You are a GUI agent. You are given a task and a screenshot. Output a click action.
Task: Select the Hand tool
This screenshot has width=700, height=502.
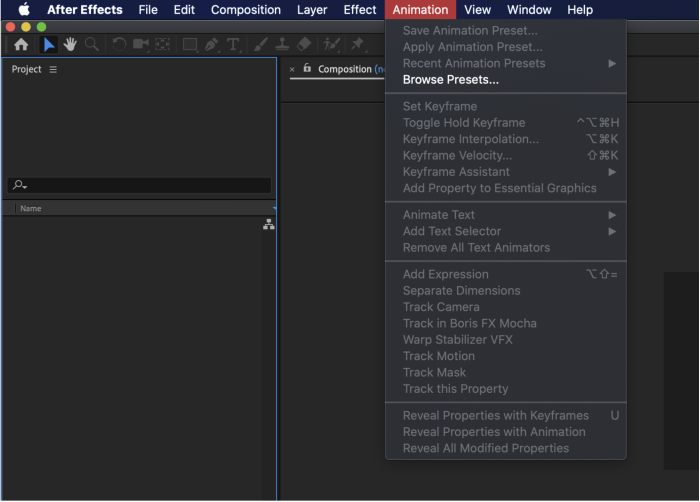click(x=70, y=44)
